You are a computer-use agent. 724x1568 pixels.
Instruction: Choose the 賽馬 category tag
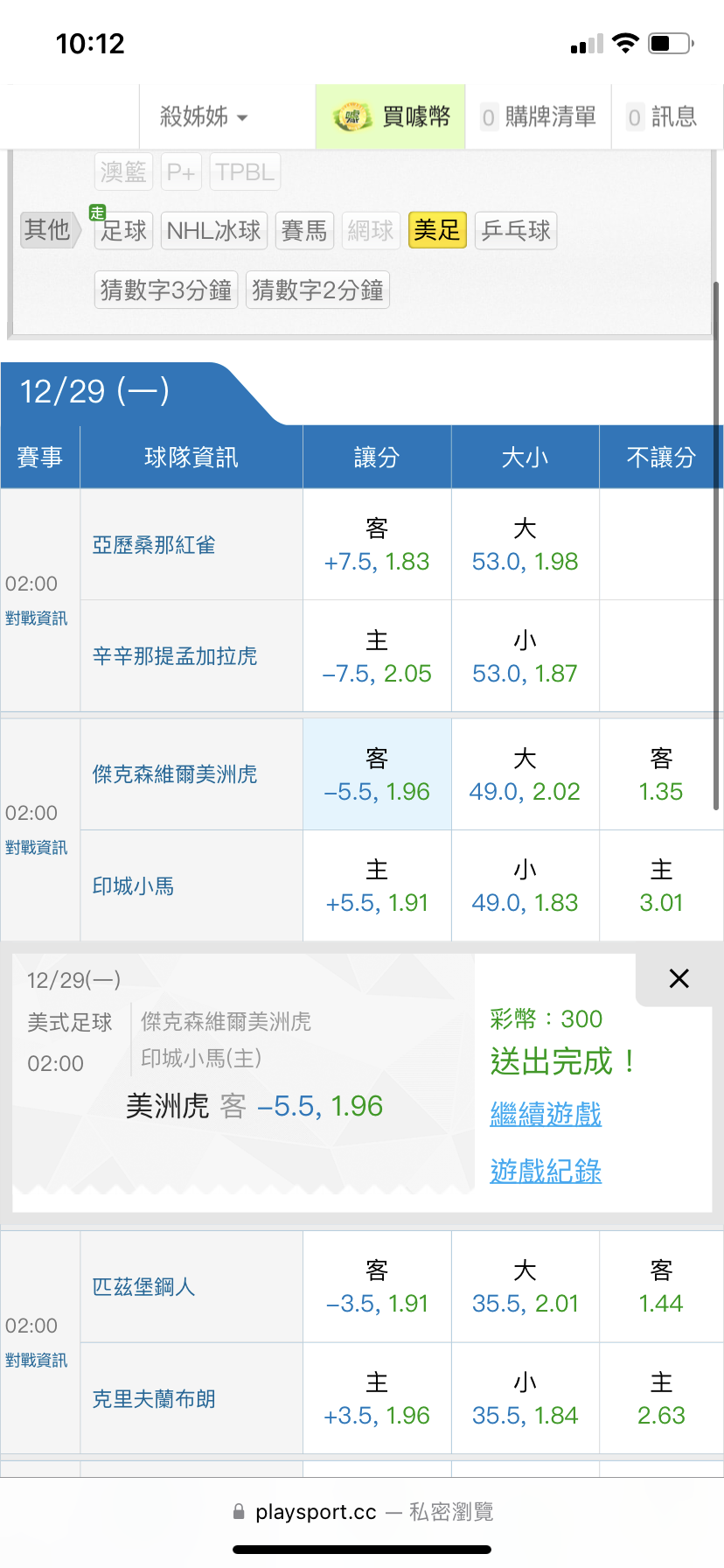point(304,231)
